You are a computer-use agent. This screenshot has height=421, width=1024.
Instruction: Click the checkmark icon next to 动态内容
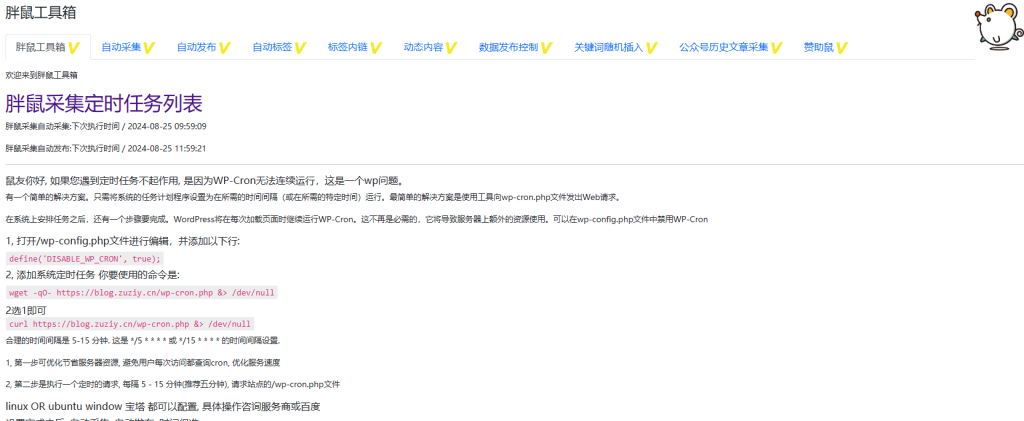click(451, 47)
